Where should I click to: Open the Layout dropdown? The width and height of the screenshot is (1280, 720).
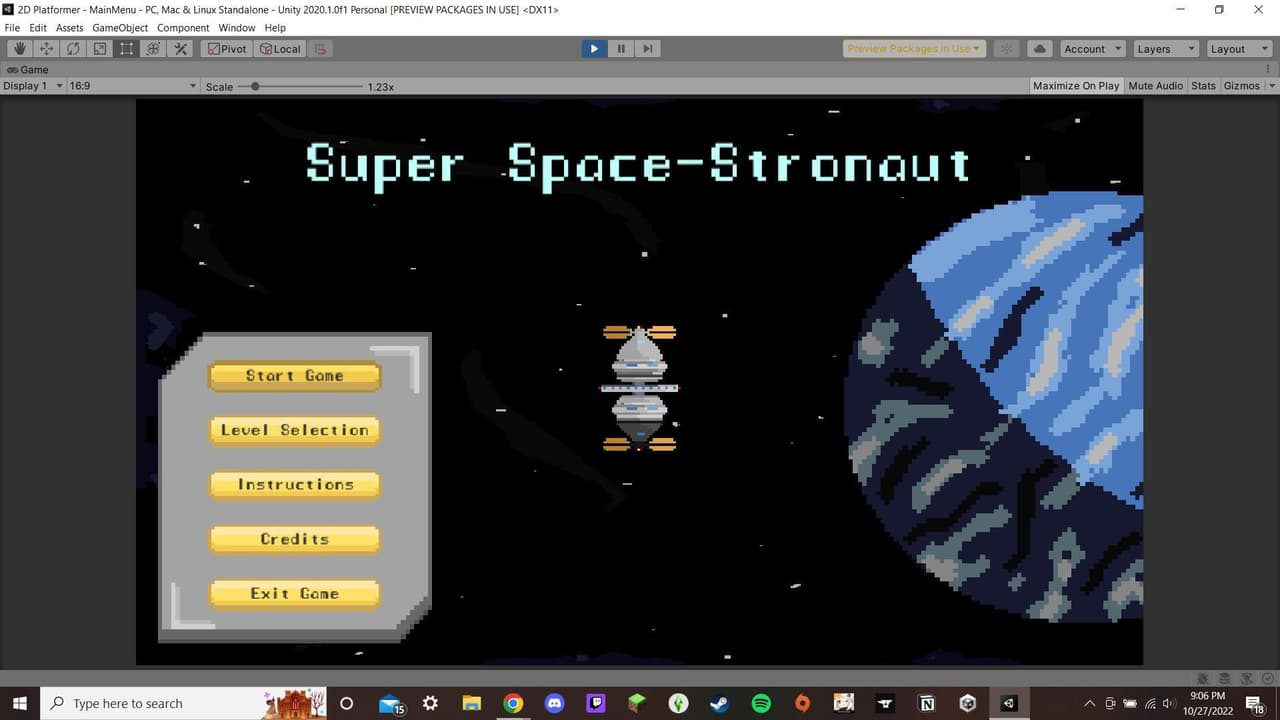click(x=1238, y=48)
